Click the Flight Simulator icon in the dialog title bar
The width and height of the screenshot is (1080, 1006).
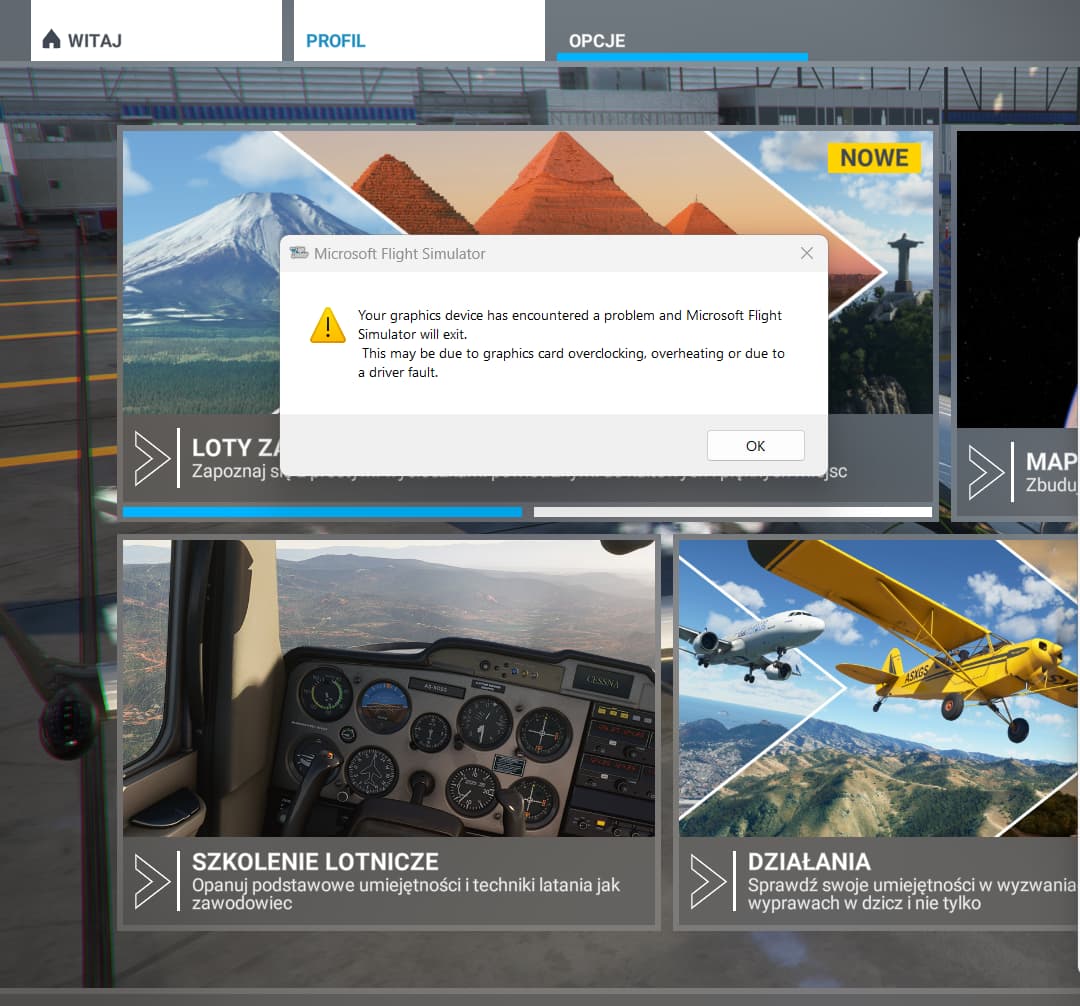point(301,253)
